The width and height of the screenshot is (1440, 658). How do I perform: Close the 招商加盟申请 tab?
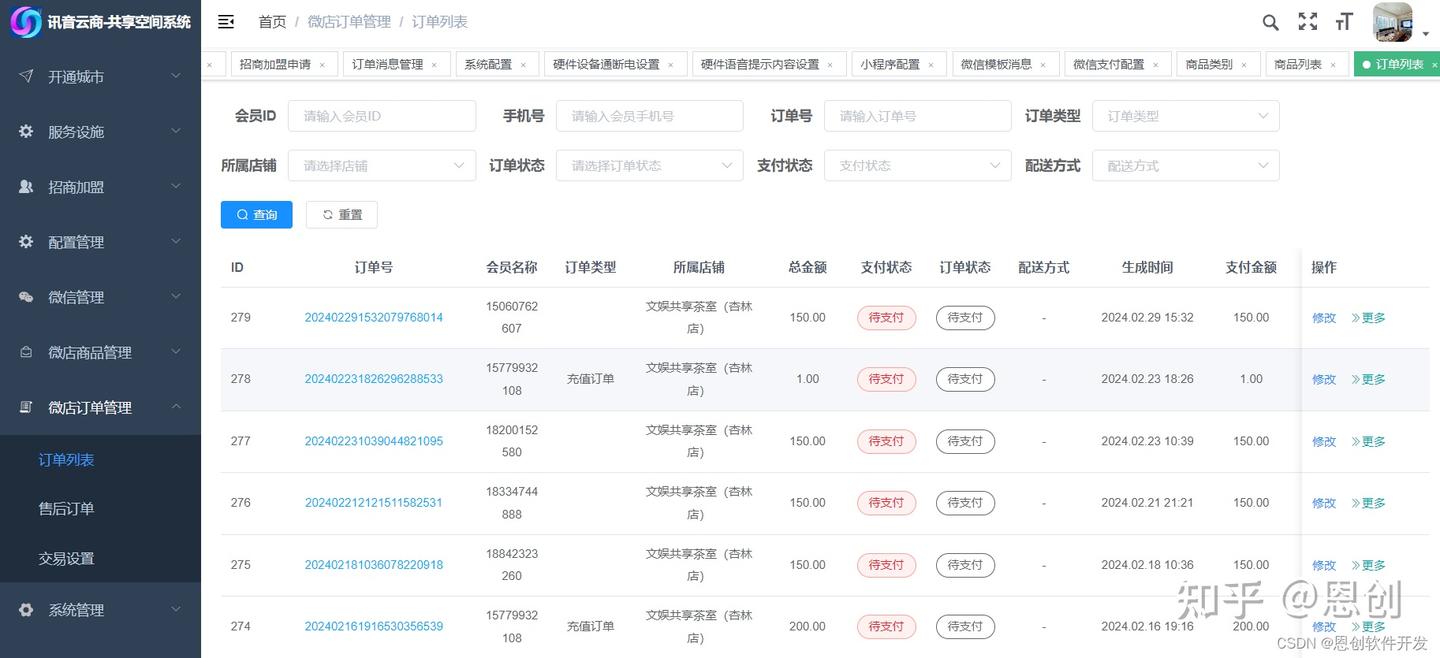322,65
